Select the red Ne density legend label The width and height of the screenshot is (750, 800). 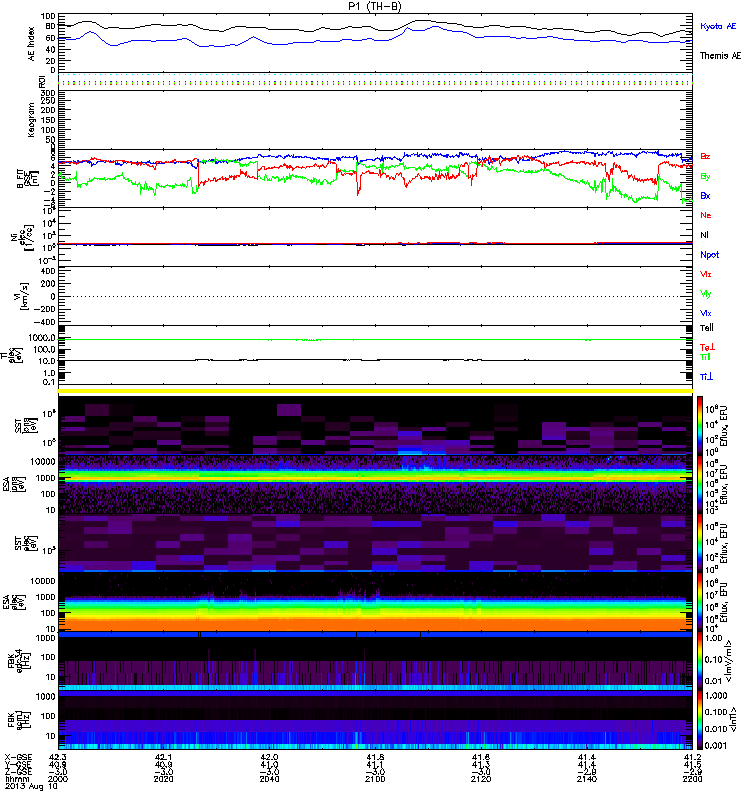(x=706, y=215)
